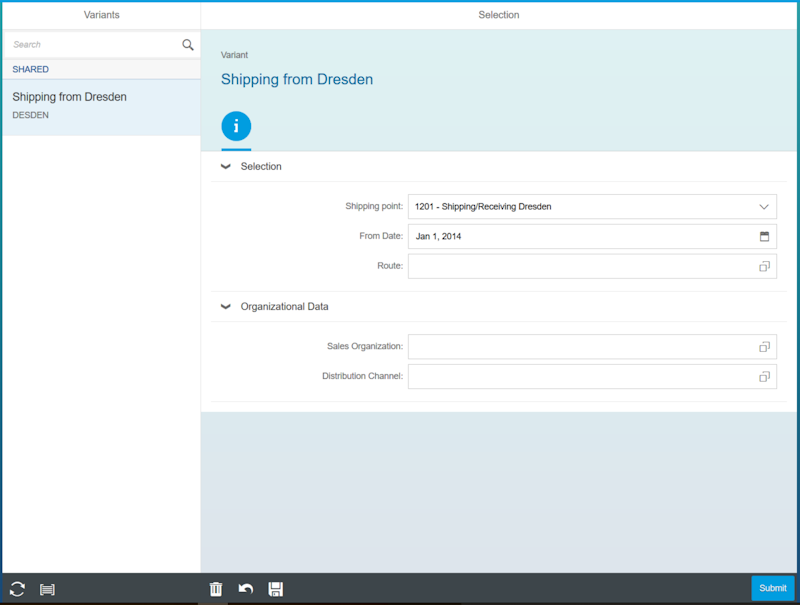Open the From Date calendar picker
The image size is (800, 605).
(x=764, y=237)
